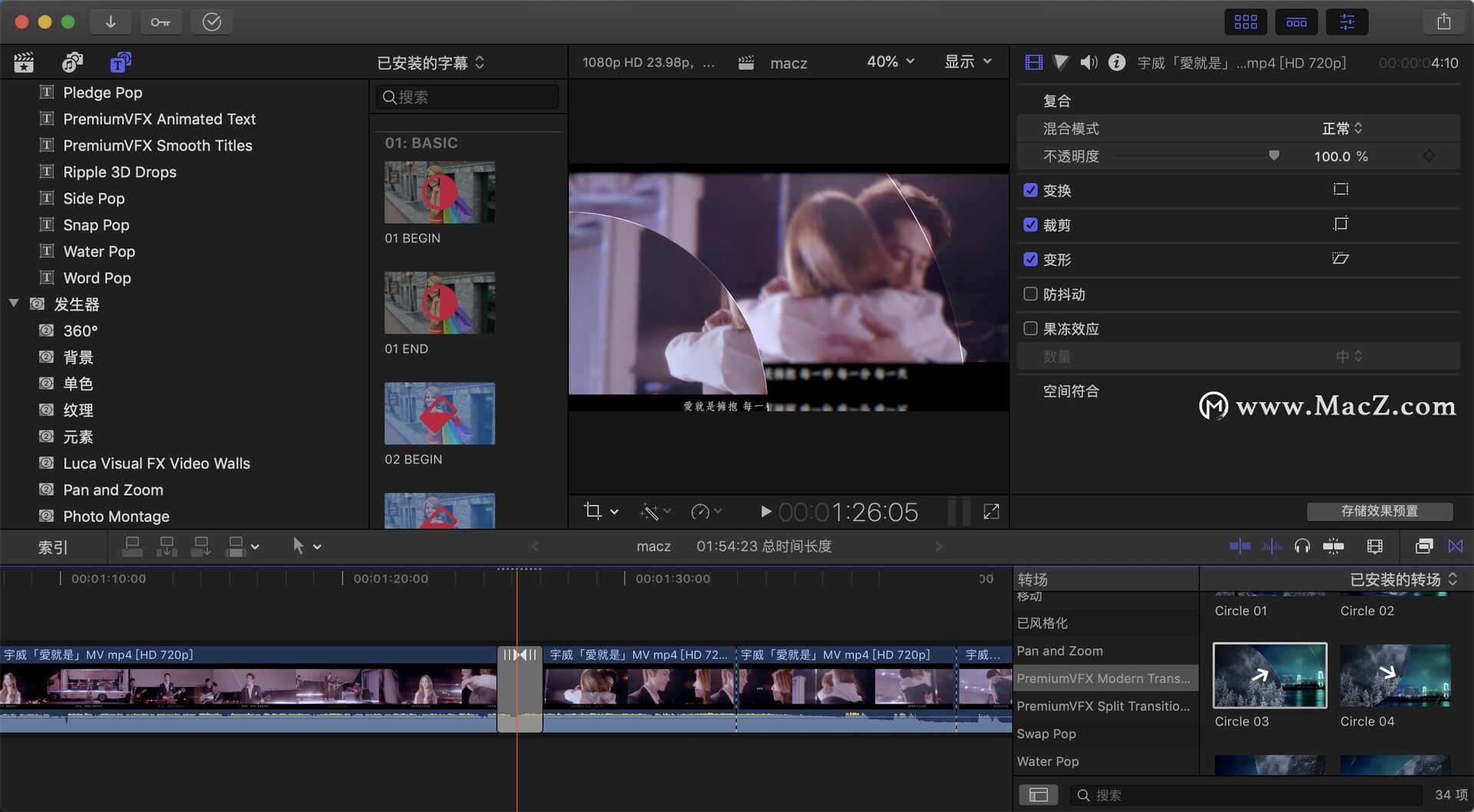Click the titles 搜索 search field
Screen dimensions: 1474x812
pyautogui.click(x=468, y=97)
